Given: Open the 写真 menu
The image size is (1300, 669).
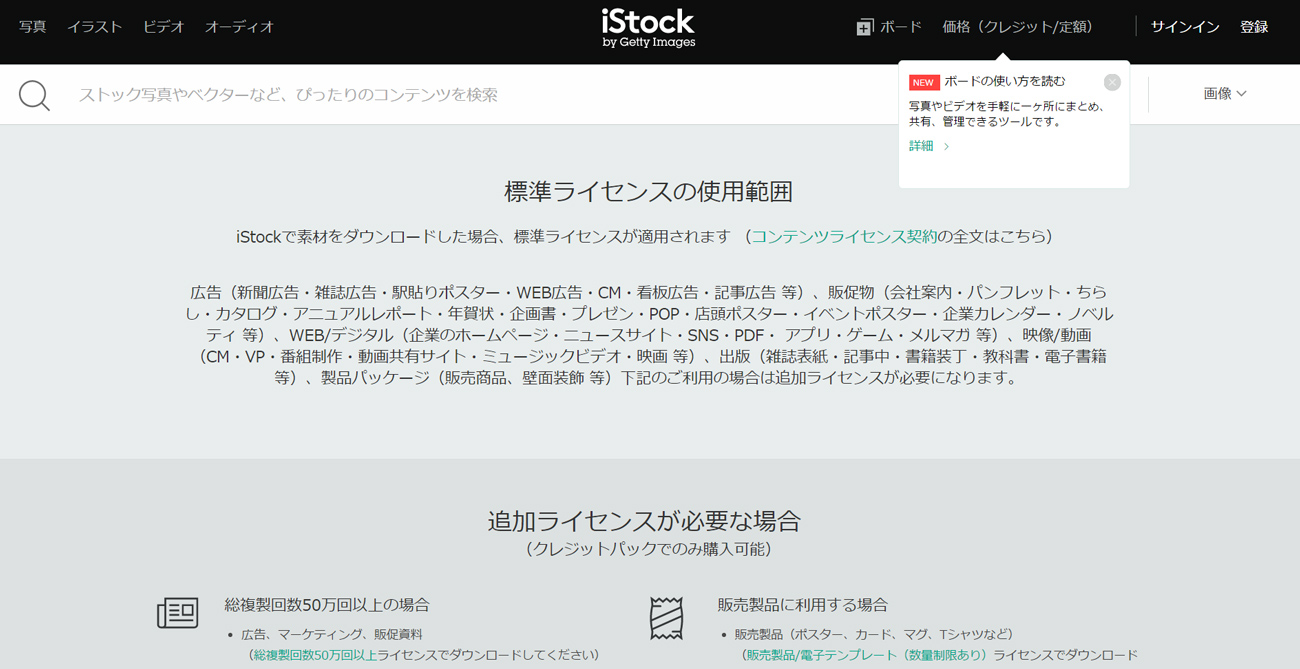Looking at the screenshot, I should (33, 27).
